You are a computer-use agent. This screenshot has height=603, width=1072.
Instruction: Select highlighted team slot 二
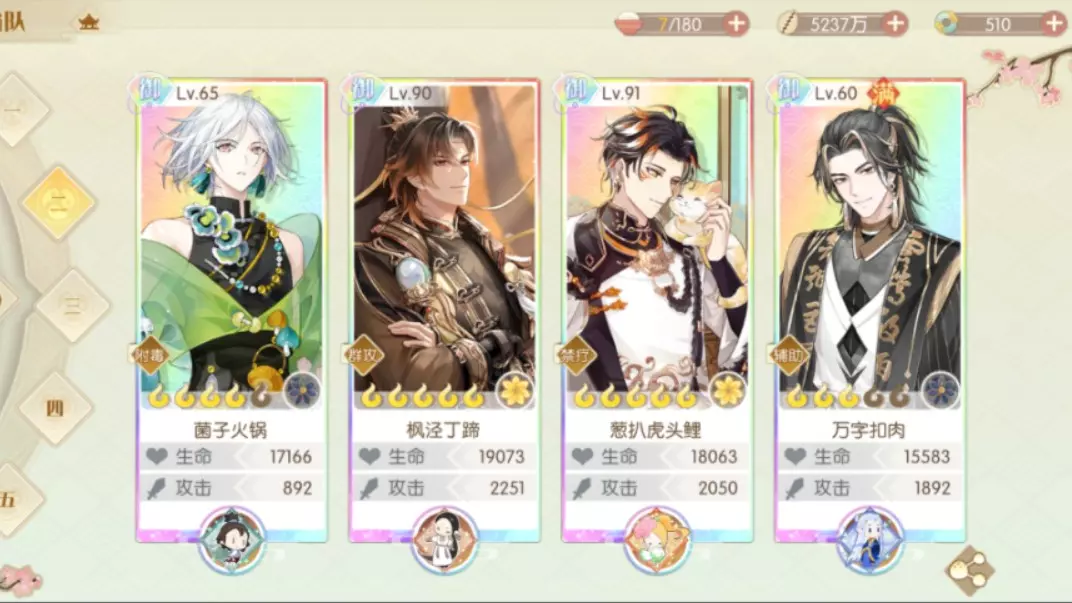click(58, 202)
